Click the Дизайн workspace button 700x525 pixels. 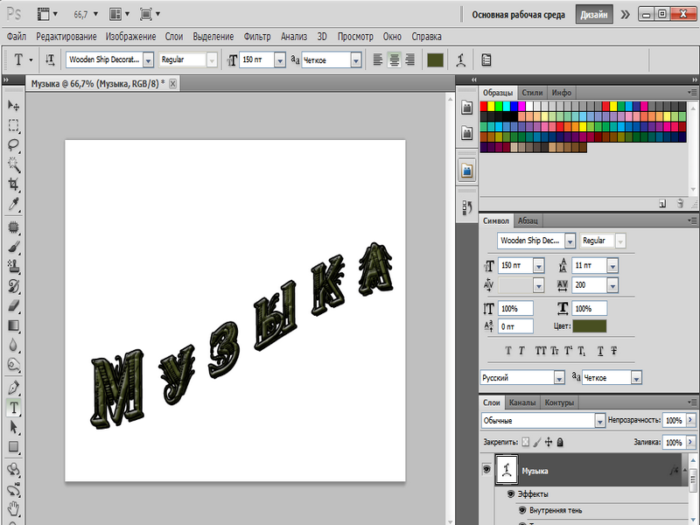594,15
